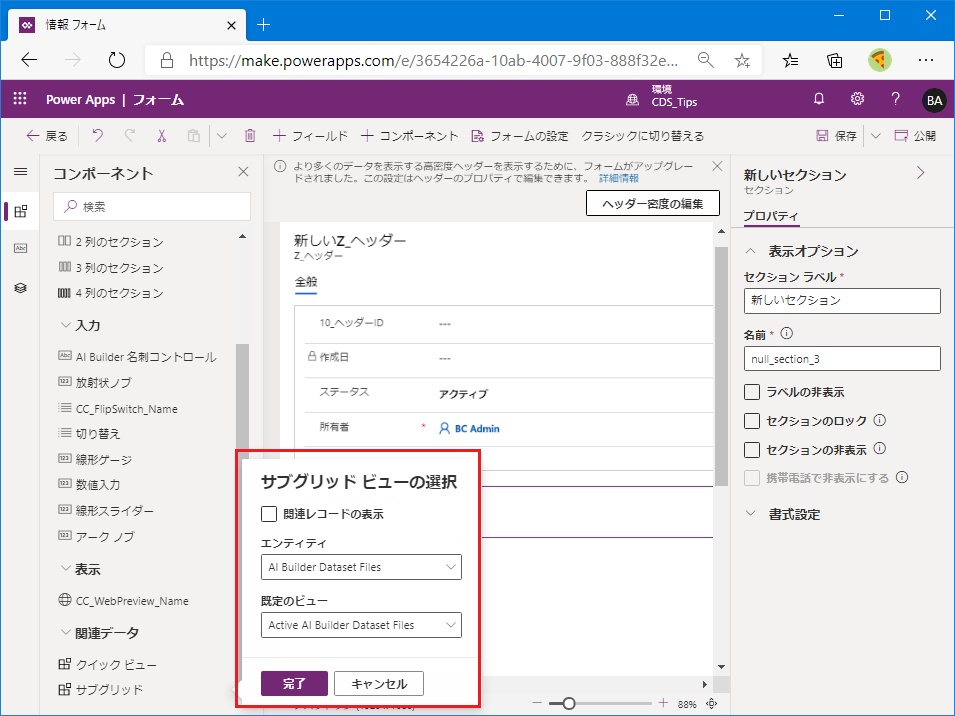Click the セクション ラベル text field
The height and width of the screenshot is (716, 955).
[842, 301]
